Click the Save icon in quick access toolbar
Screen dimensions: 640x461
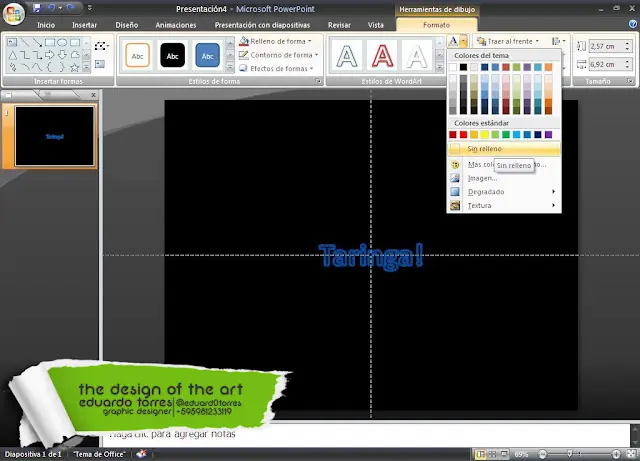(37, 7)
